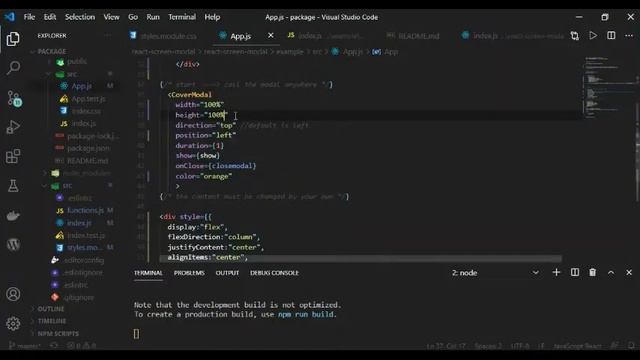Open the Explorer view in activity bar

click(13, 39)
